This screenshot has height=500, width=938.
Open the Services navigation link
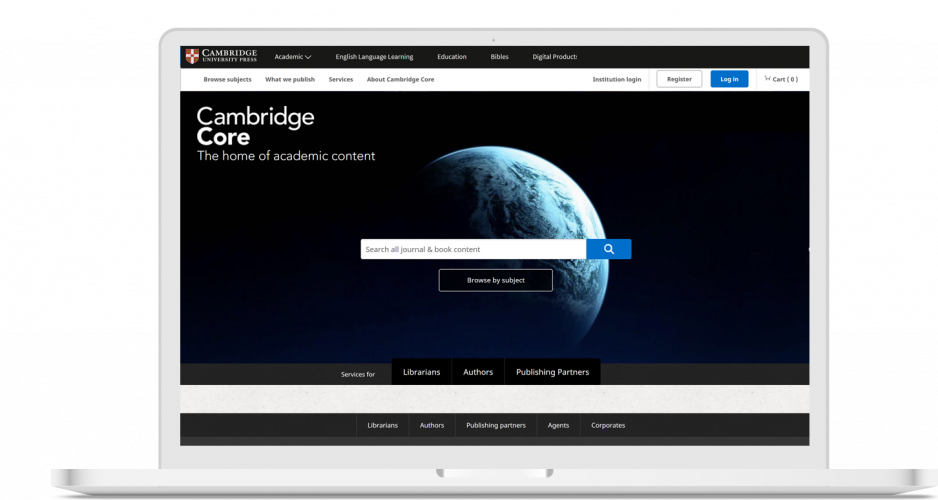point(340,79)
